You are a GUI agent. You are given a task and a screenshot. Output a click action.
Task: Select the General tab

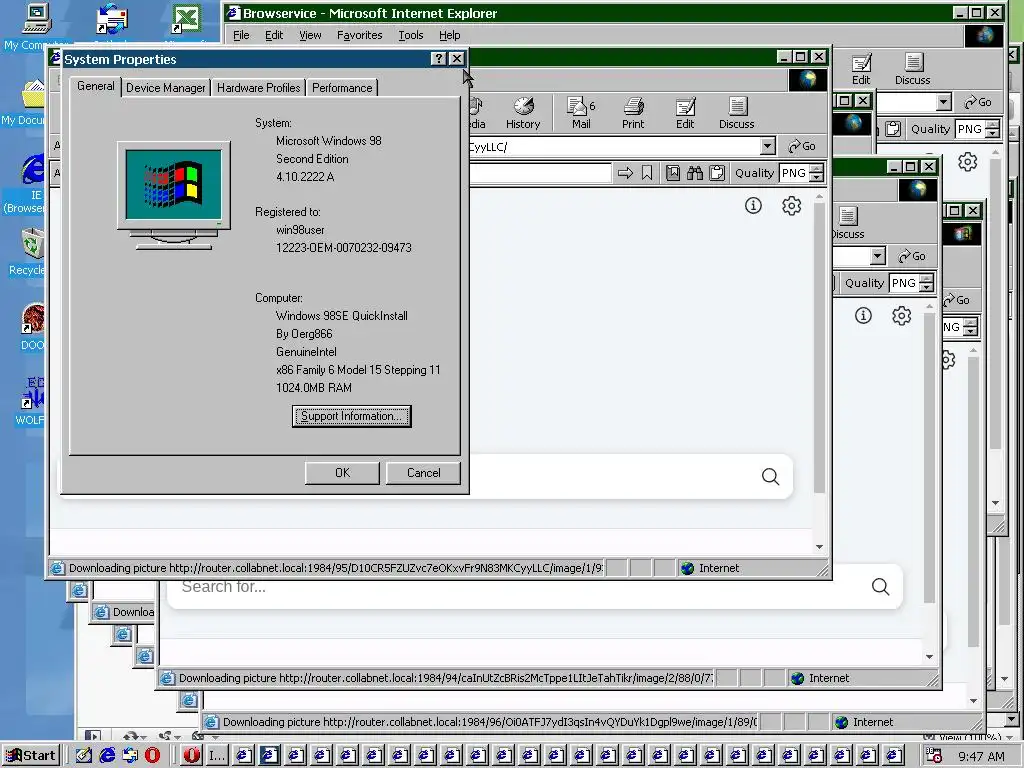coord(95,86)
